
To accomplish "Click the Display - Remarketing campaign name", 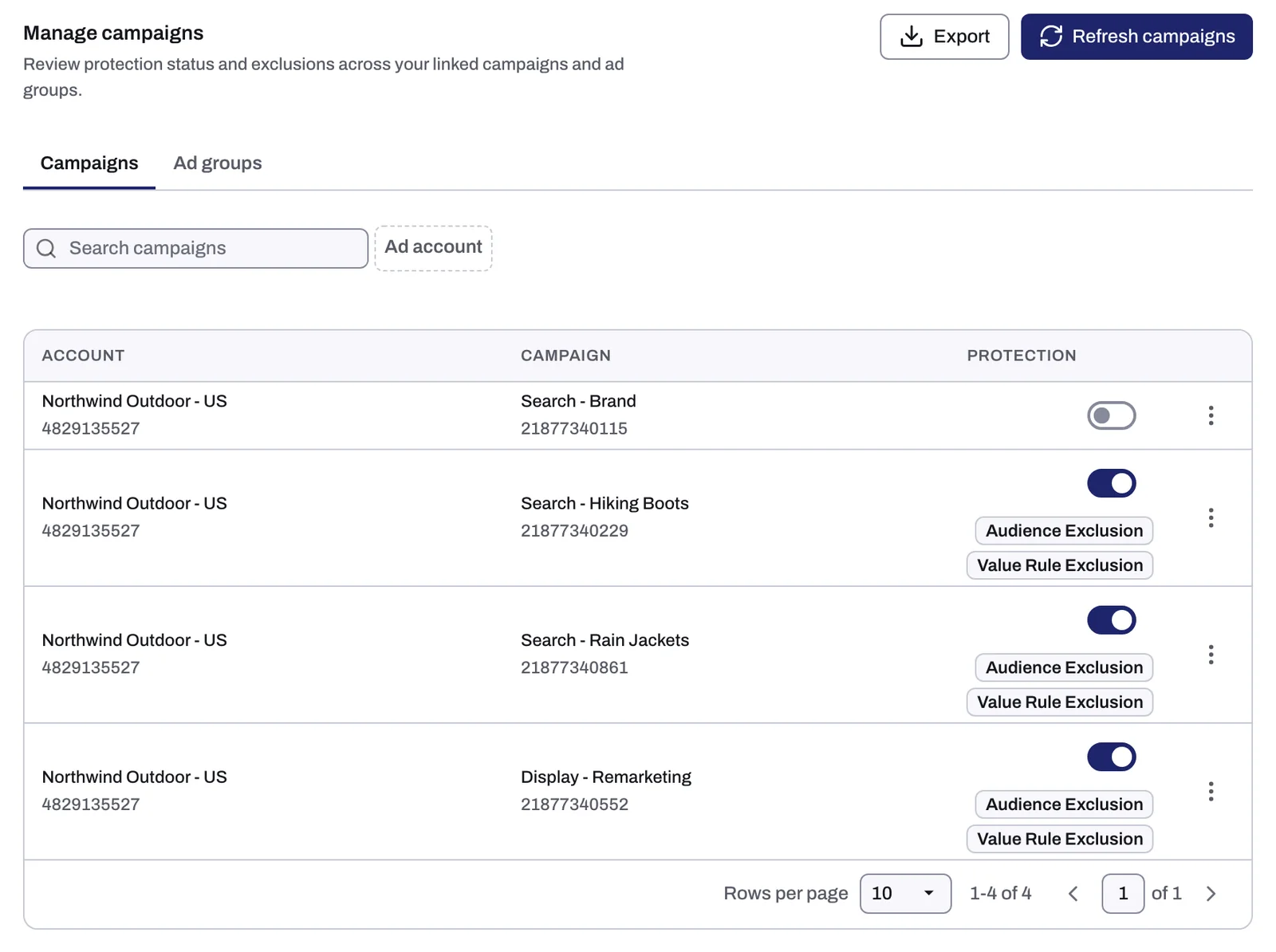I will 606,777.
